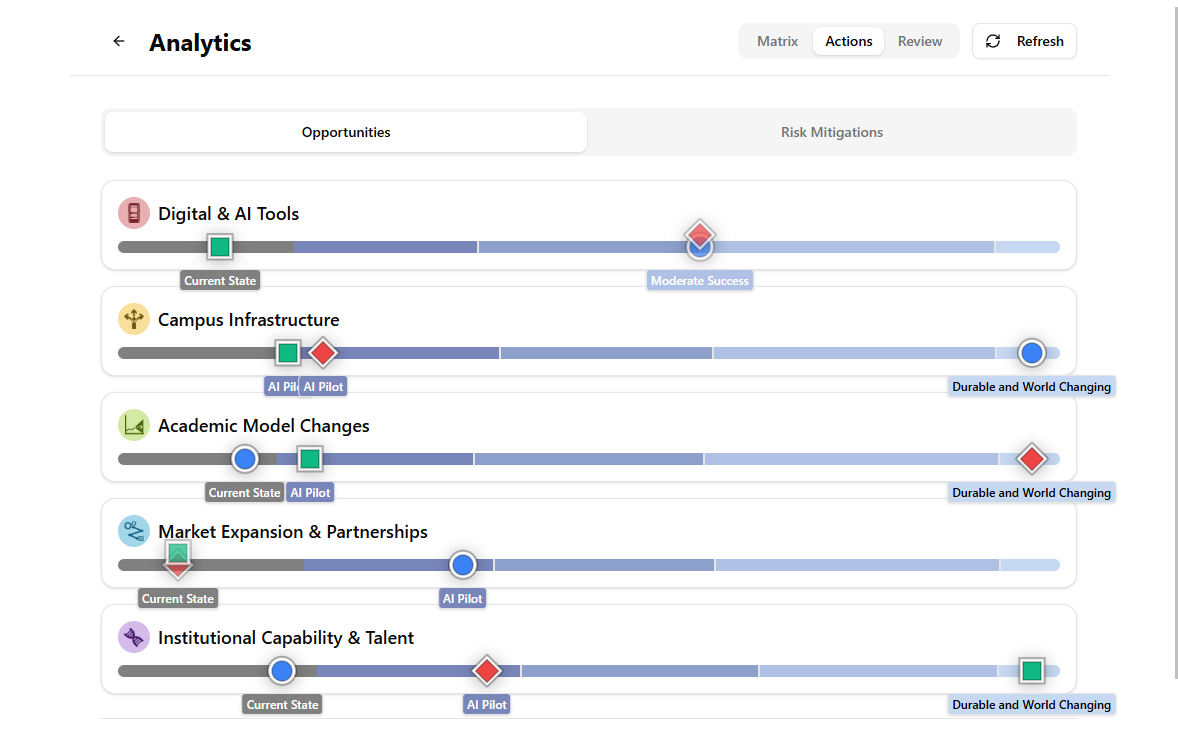Click the Academic Model Changes heading
This screenshot has width=1178, height=729.
(x=264, y=426)
